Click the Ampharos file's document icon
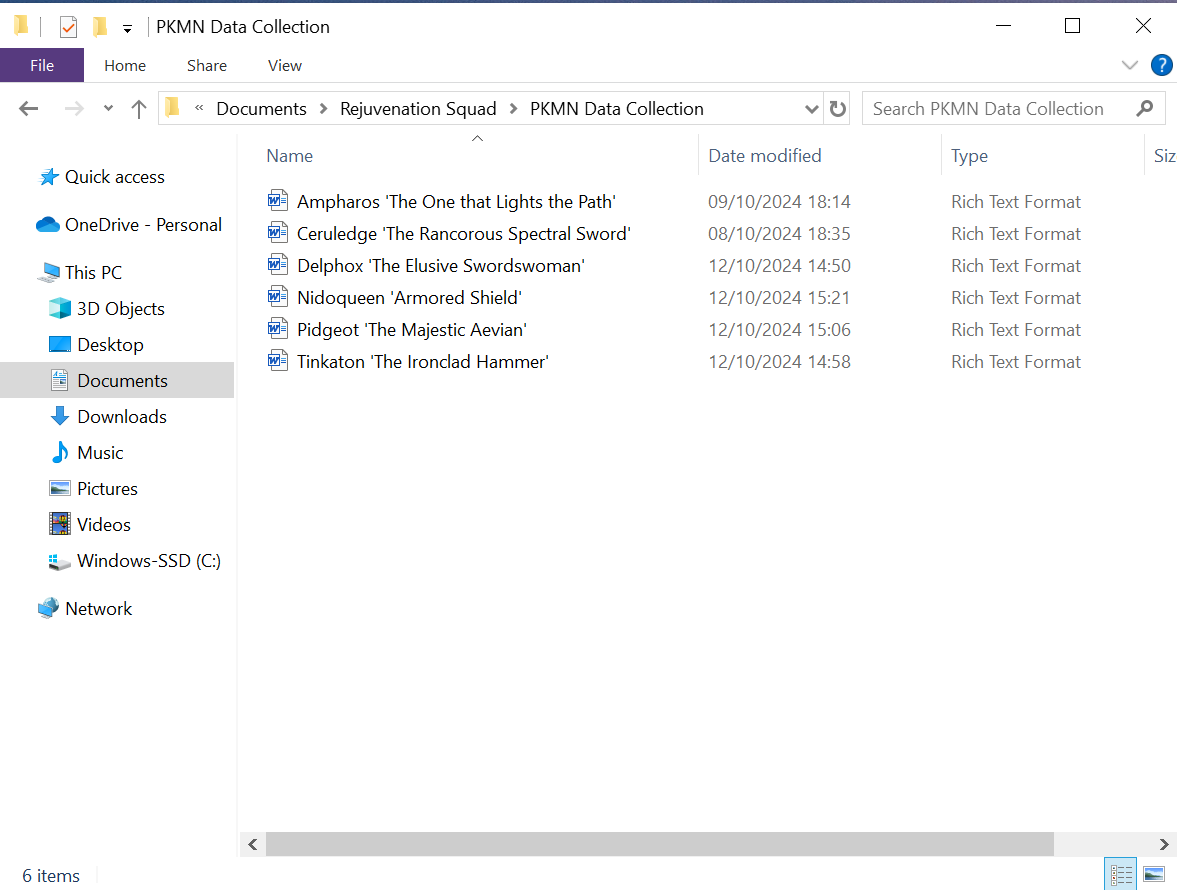This screenshot has width=1177, height=890. [x=278, y=200]
